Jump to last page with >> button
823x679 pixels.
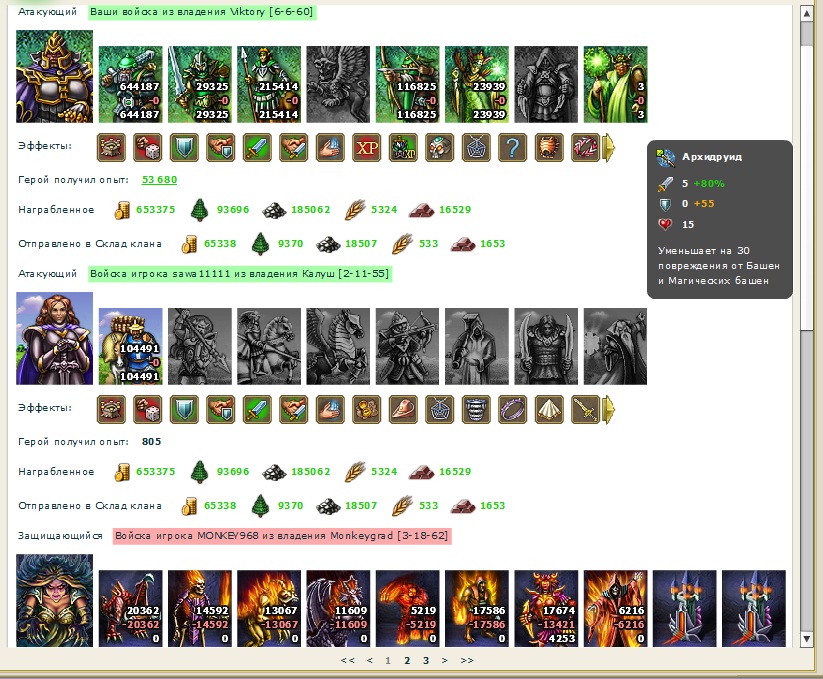(x=467, y=661)
